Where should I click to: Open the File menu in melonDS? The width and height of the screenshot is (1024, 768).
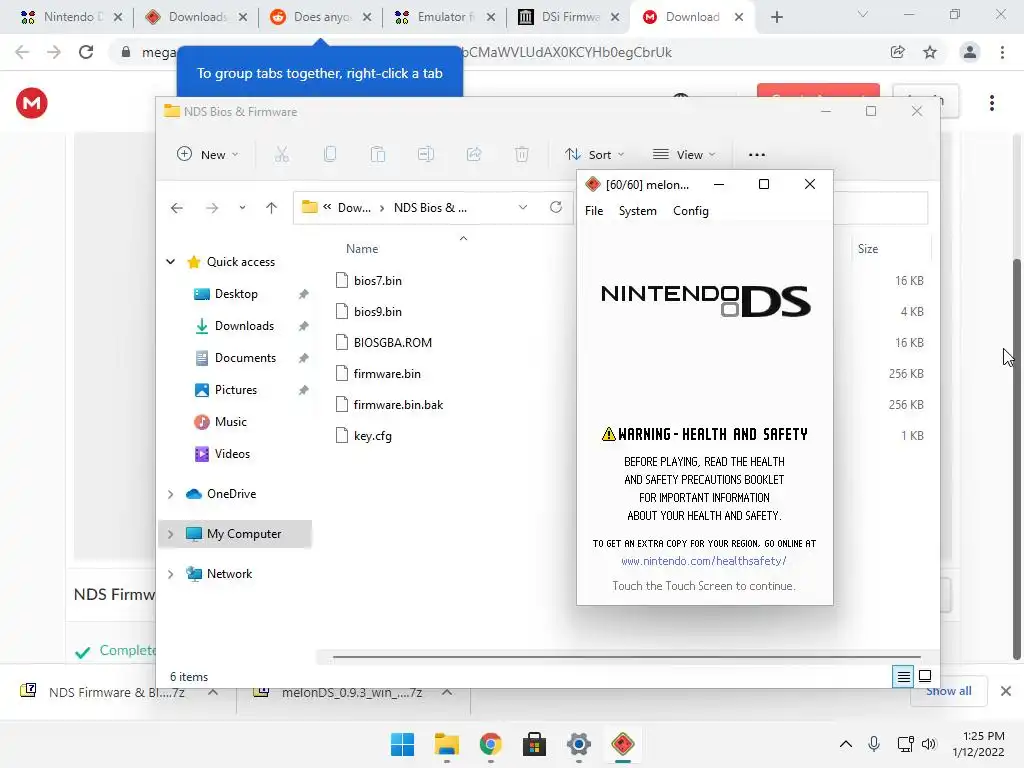tap(594, 211)
